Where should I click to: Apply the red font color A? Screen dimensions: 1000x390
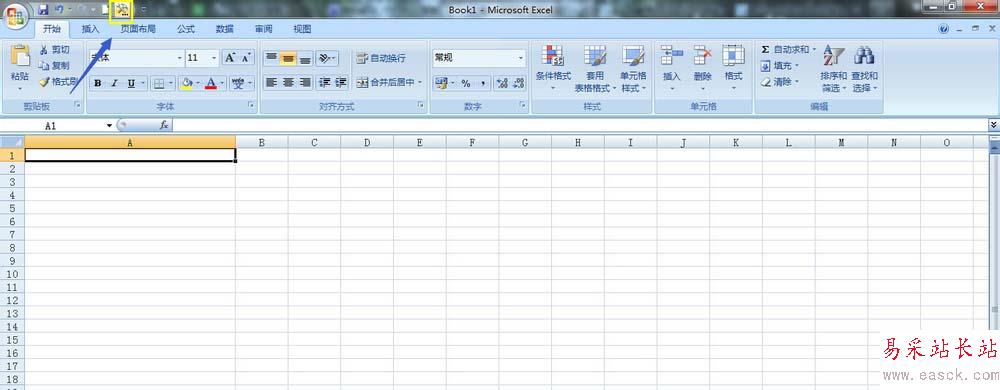pos(211,83)
